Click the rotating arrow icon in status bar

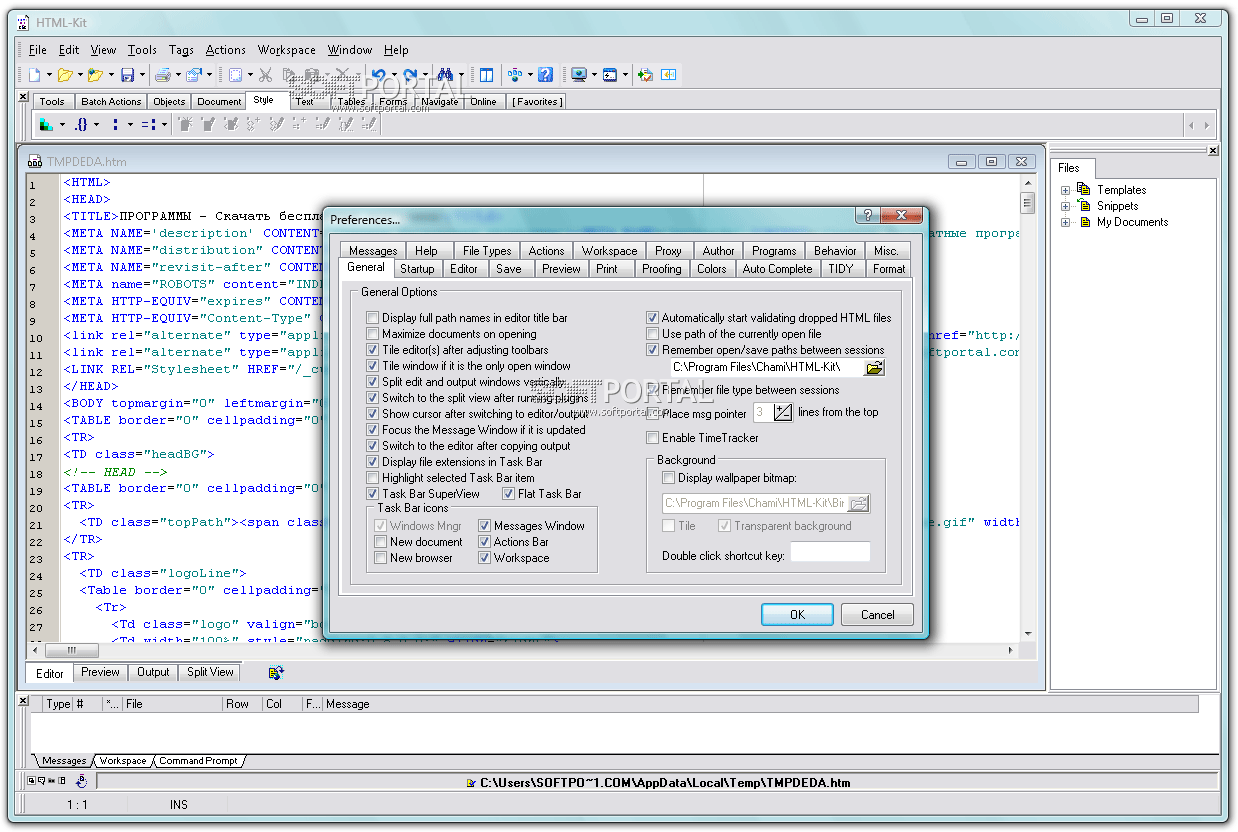coord(82,782)
